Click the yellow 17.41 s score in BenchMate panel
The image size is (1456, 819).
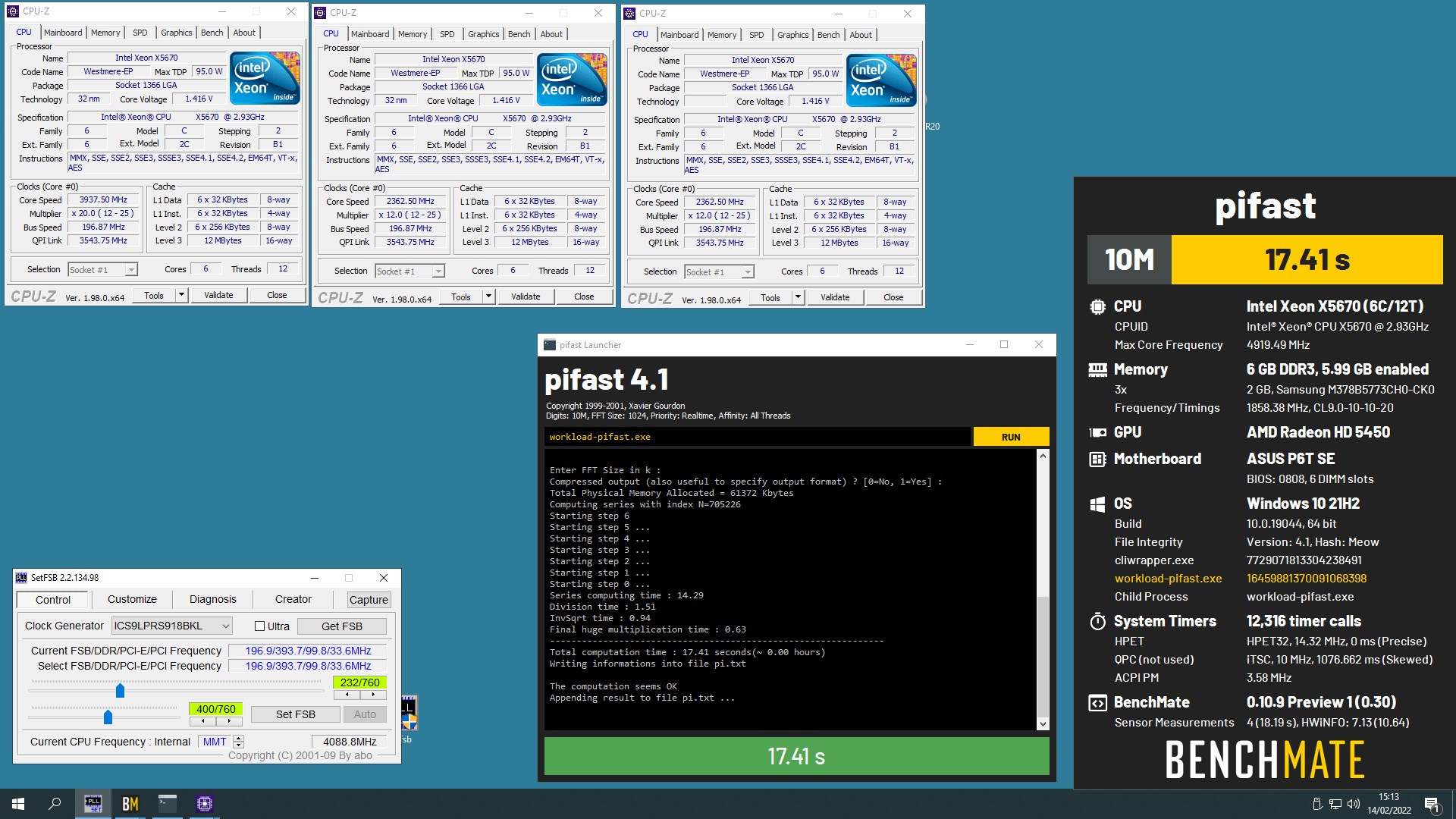[1307, 259]
